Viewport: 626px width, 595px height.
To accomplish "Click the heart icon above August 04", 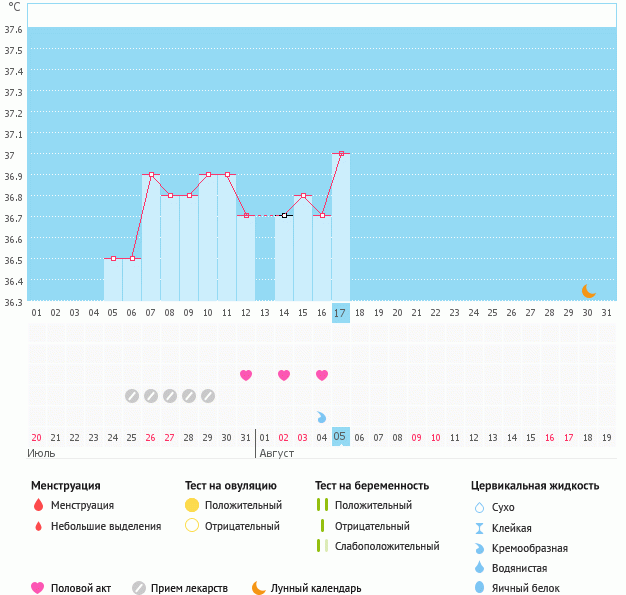I will point(322,375).
